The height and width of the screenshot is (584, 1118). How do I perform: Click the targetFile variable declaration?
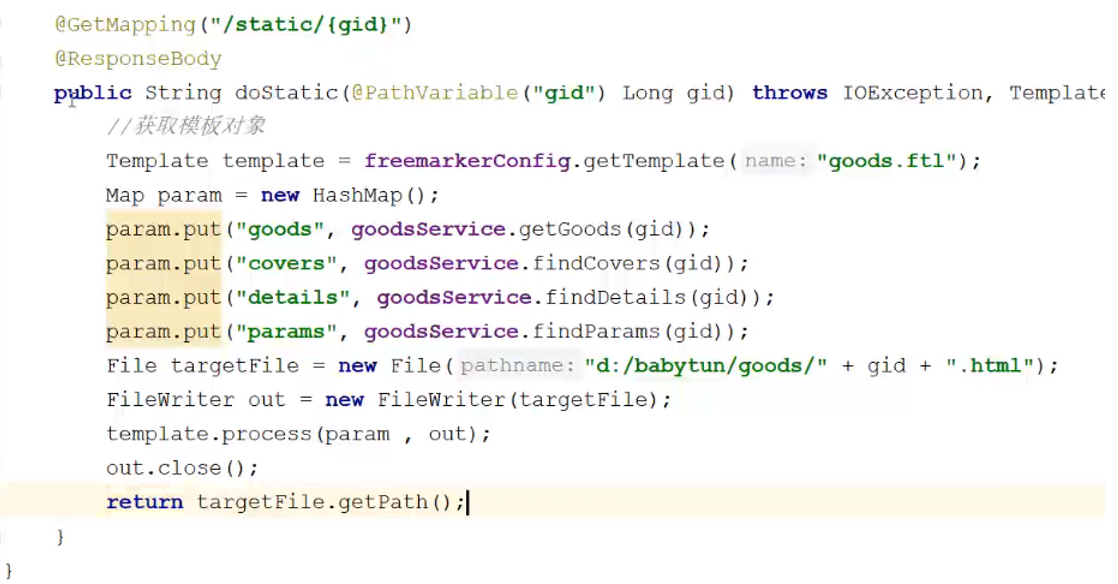235,366
